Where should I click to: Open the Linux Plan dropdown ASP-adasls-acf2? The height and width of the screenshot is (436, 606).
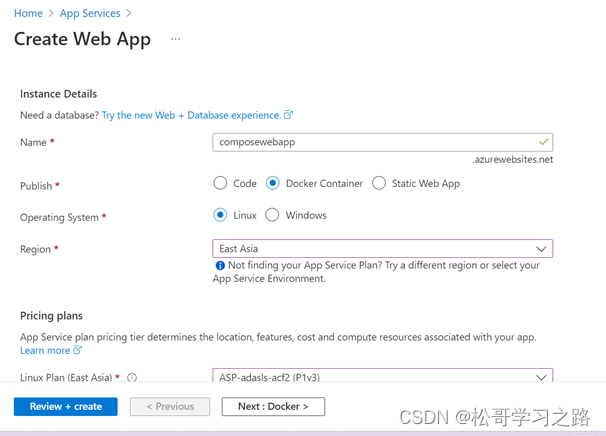coord(382,375)
